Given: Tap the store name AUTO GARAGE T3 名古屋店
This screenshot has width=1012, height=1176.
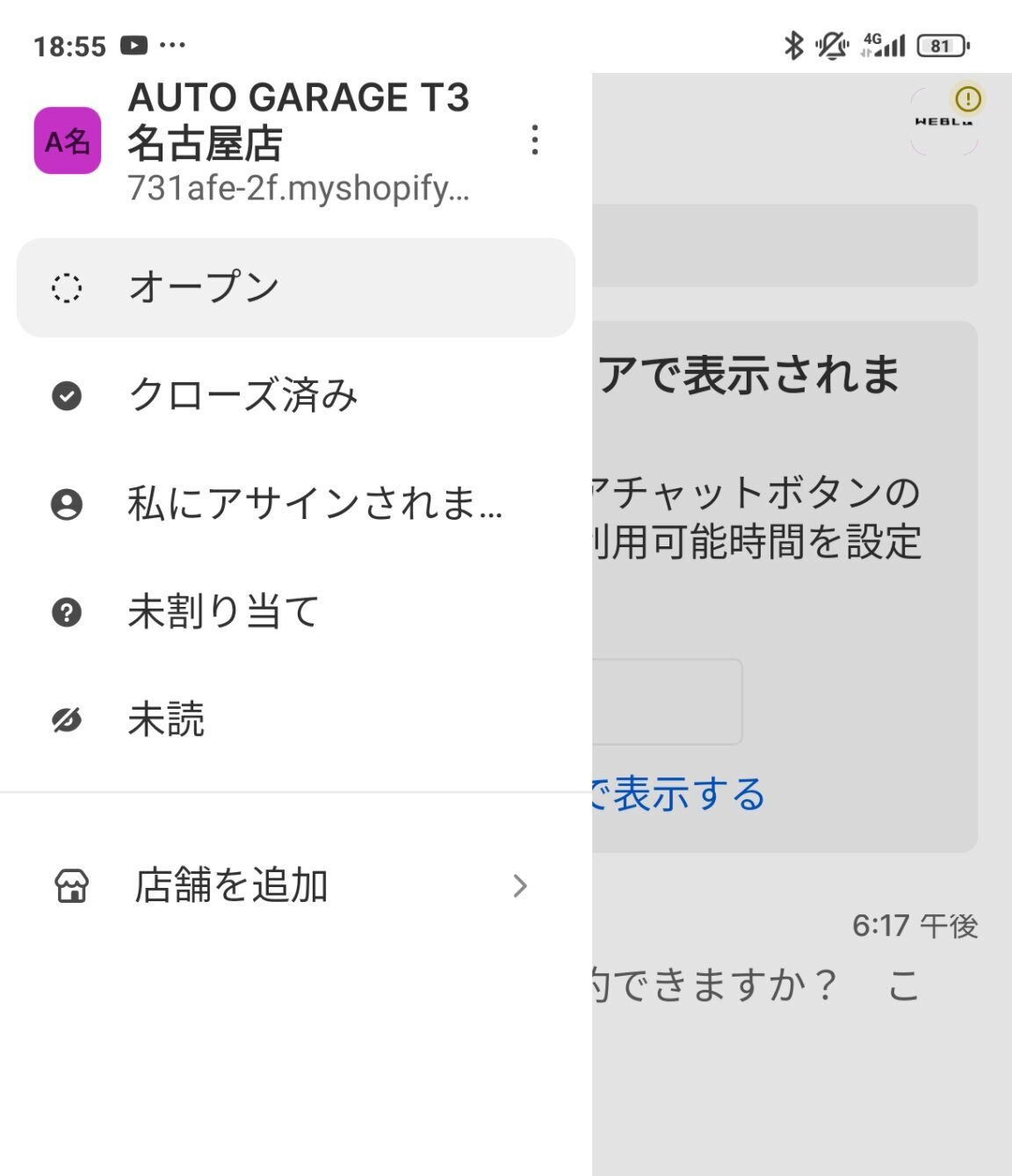Looking at the screenshot, I should 299,121.
